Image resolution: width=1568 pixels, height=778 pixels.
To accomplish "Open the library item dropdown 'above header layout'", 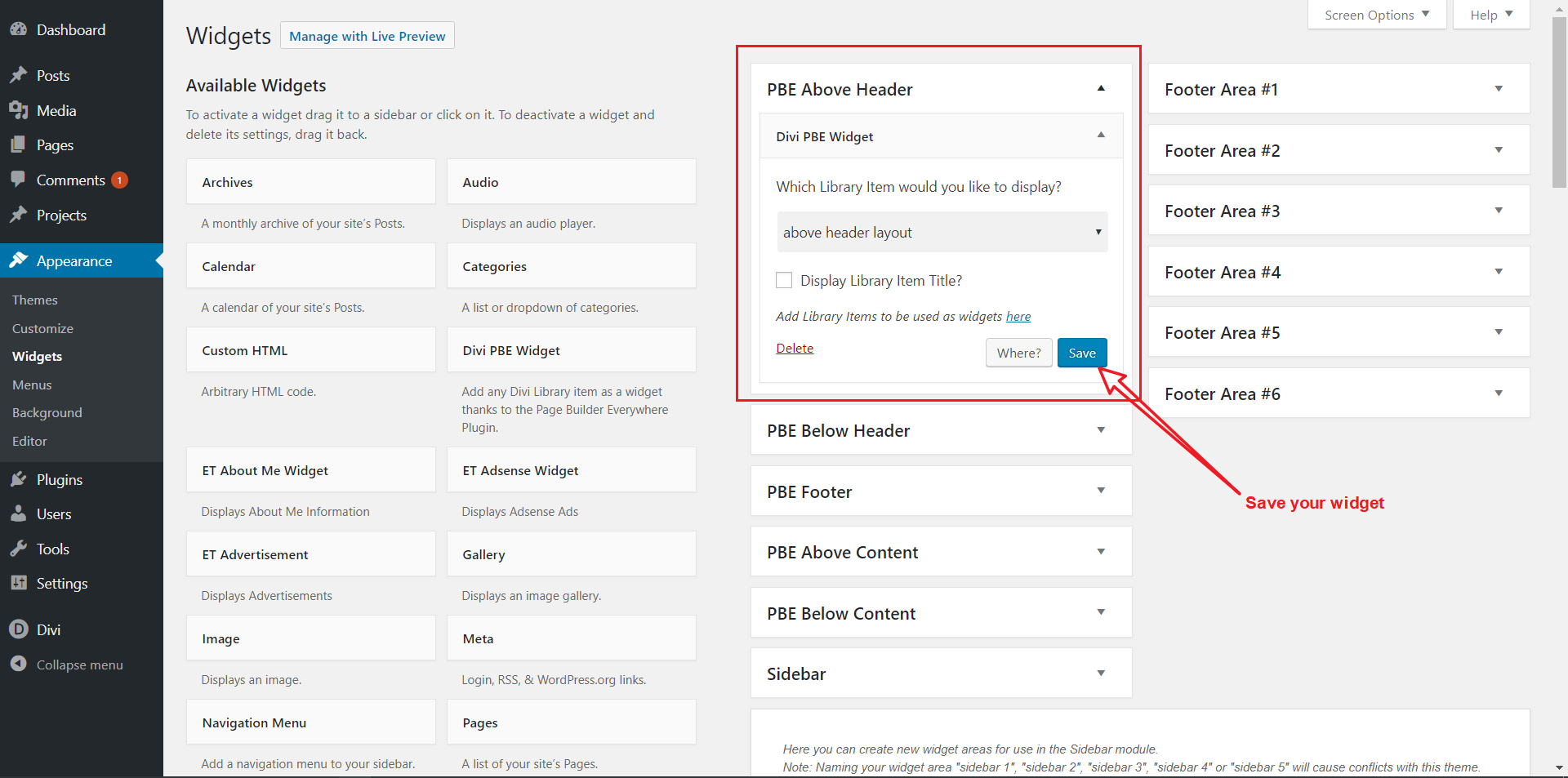I will pyautogui.click(x=942, y=232).
